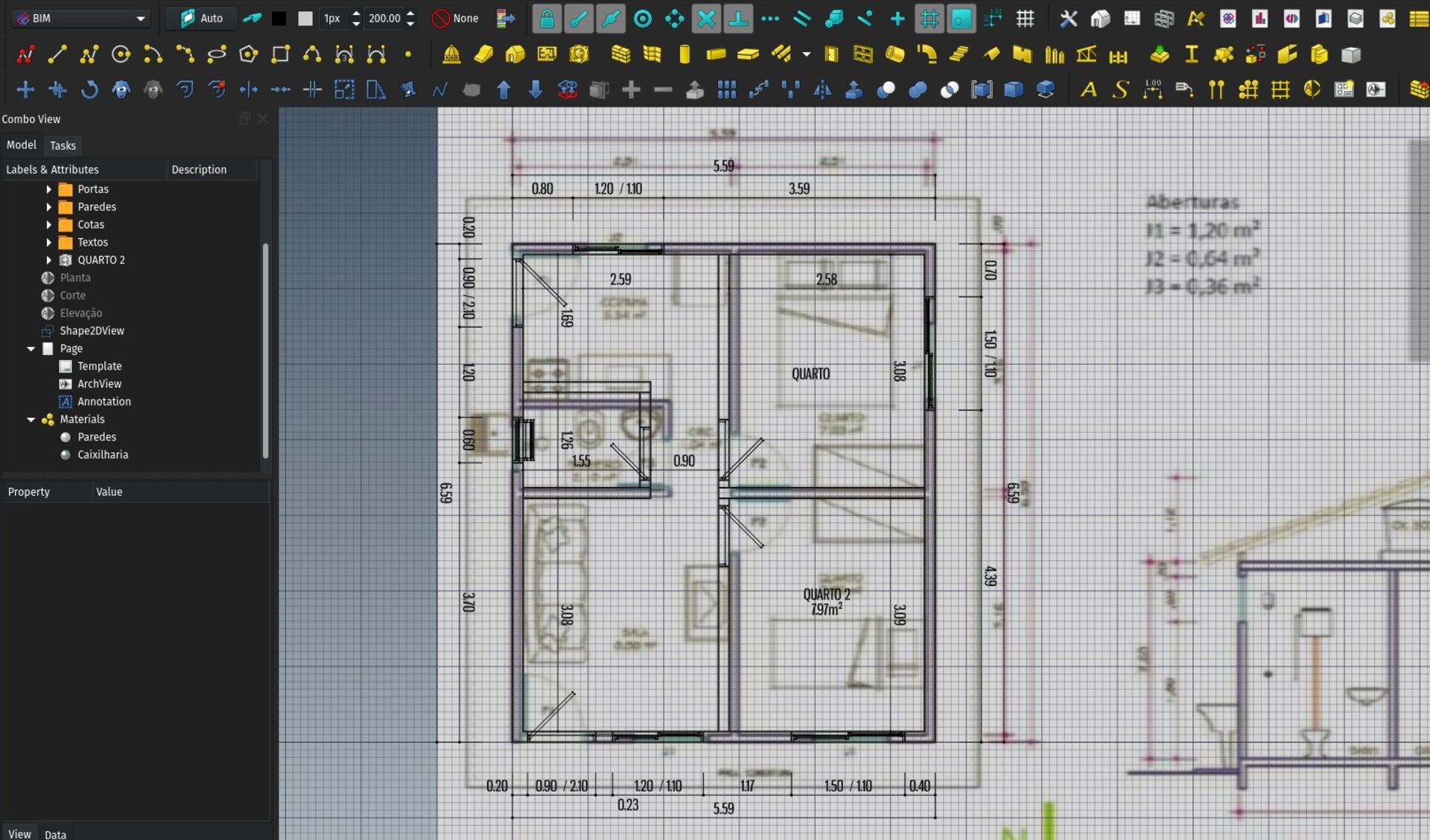1430x840 pixels.
Task: Select the Mirror tool
Action: [822, 90]
